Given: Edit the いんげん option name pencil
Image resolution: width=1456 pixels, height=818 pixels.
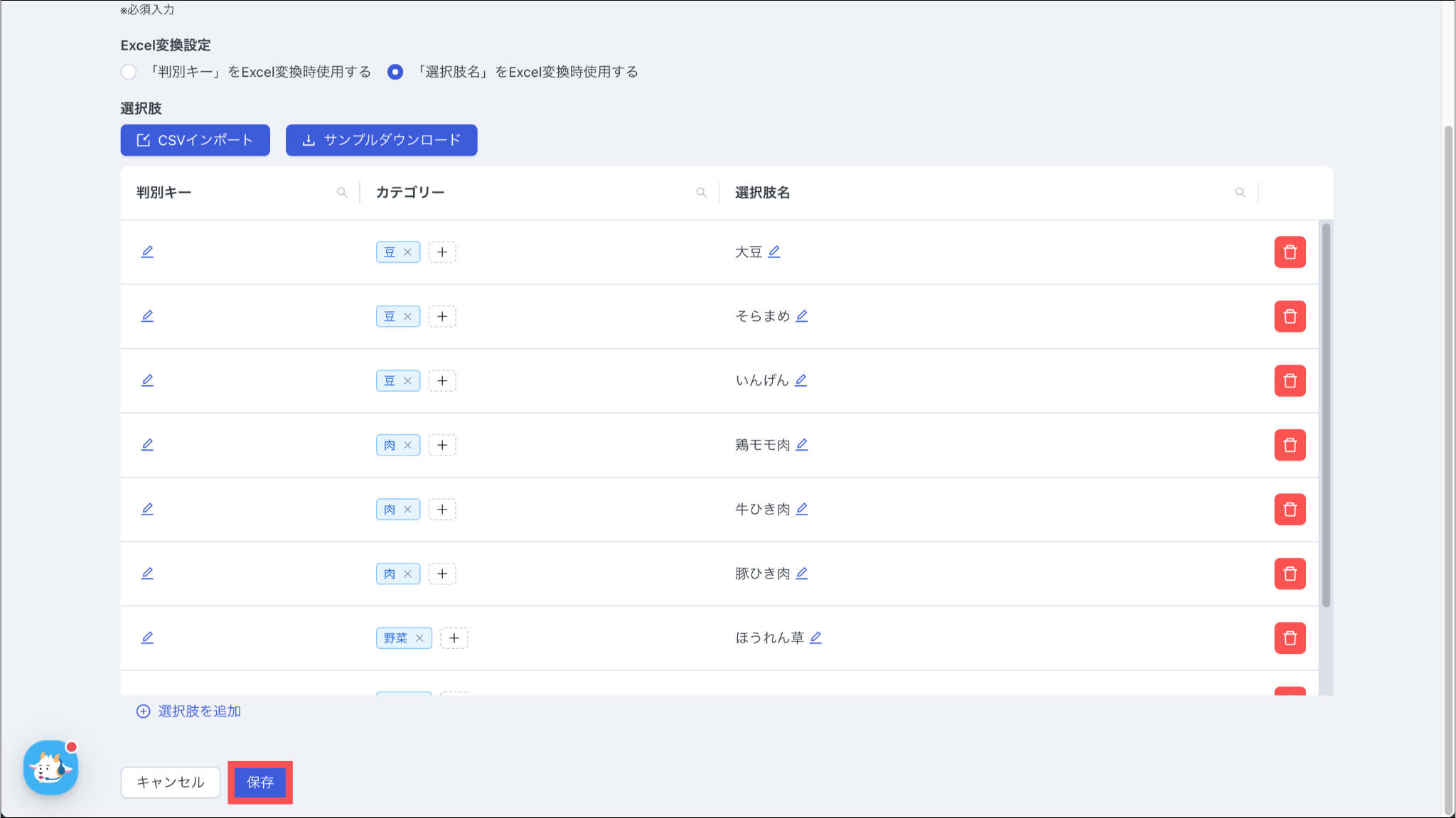Looking at the screenshot, I should pyautogui.click(x=801, y=380).
